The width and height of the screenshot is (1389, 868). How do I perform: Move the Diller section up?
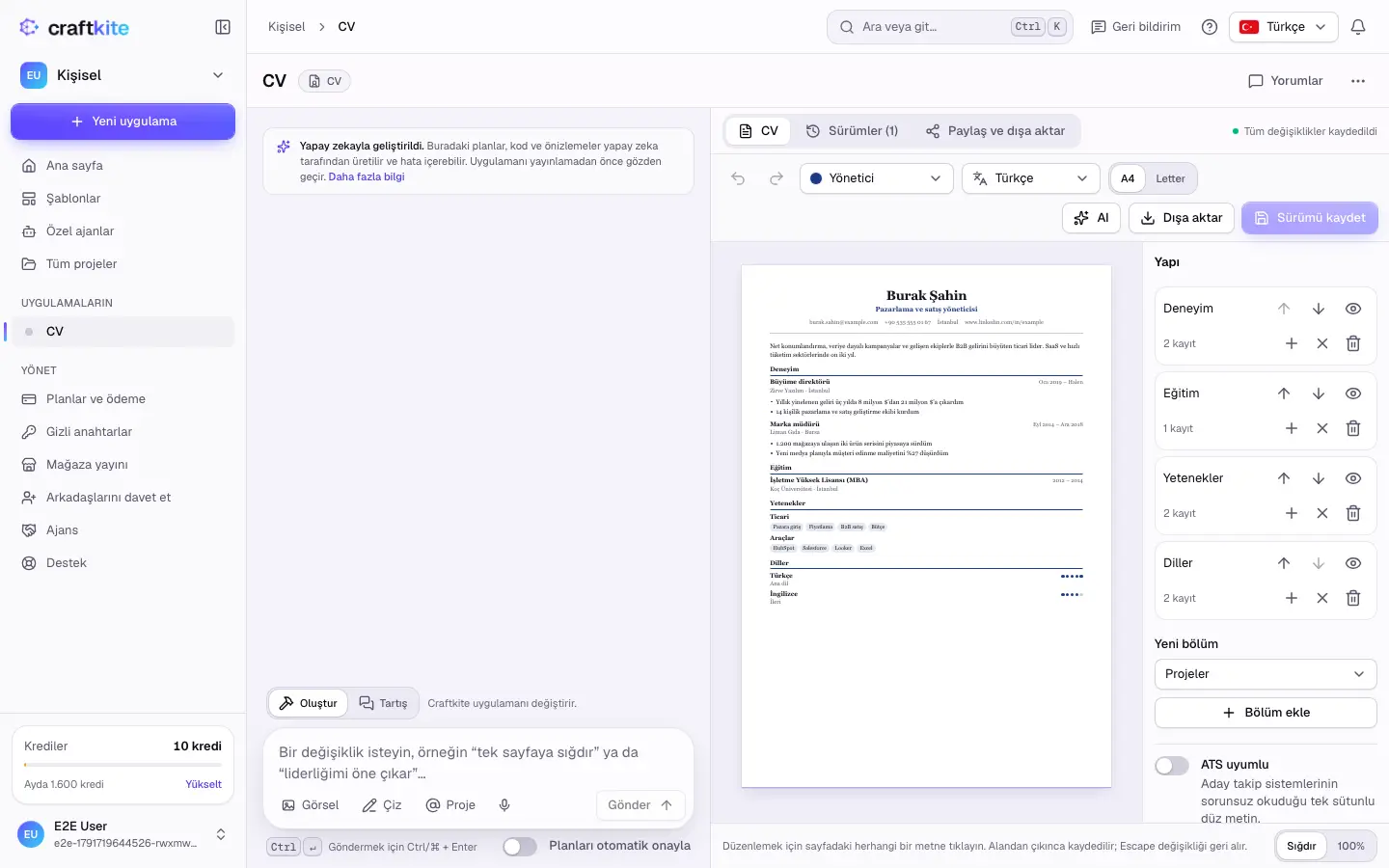[1284, 563]
